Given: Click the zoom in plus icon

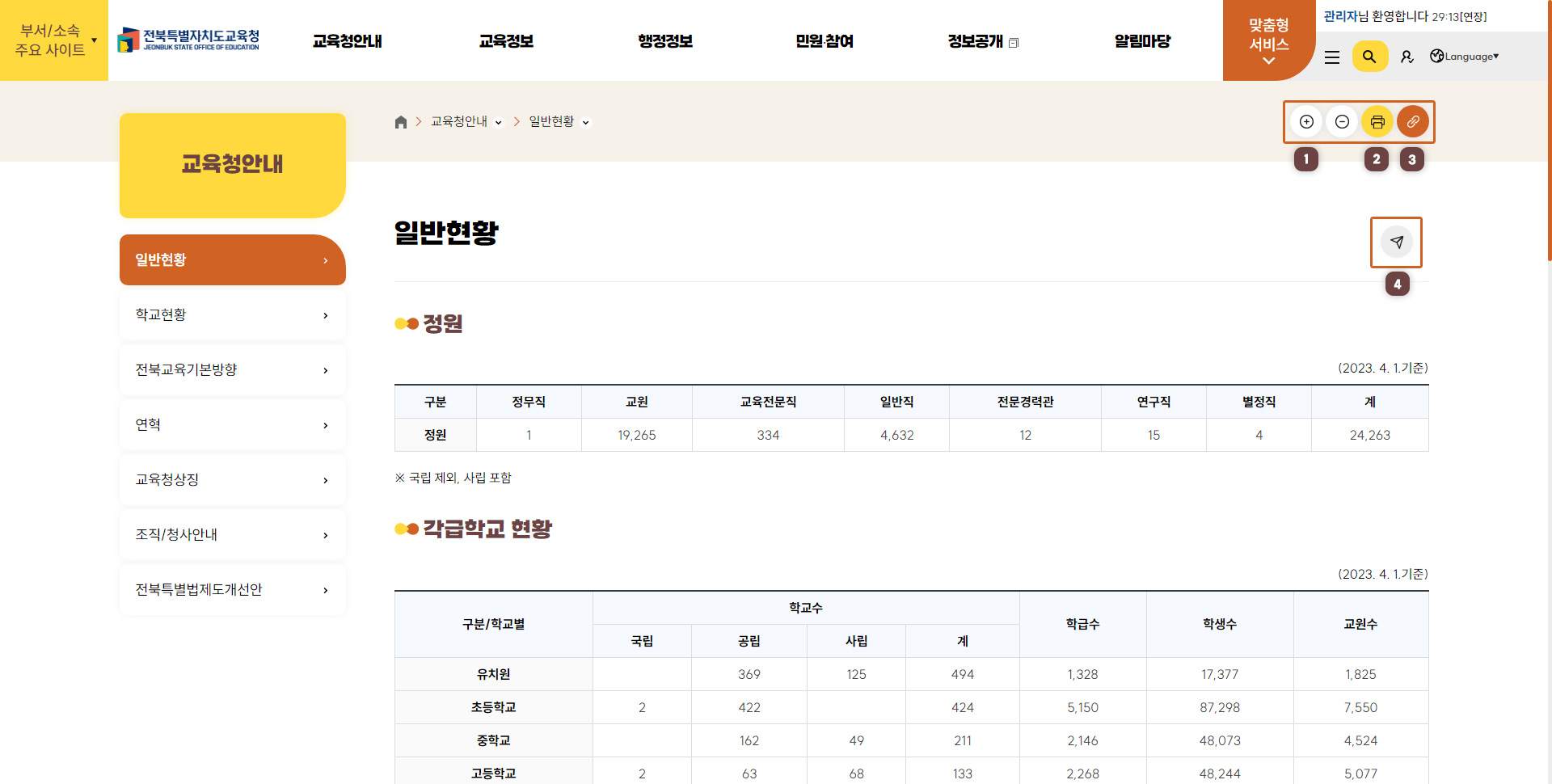Looking at the screenshot, I should (x=1306, y=122).
